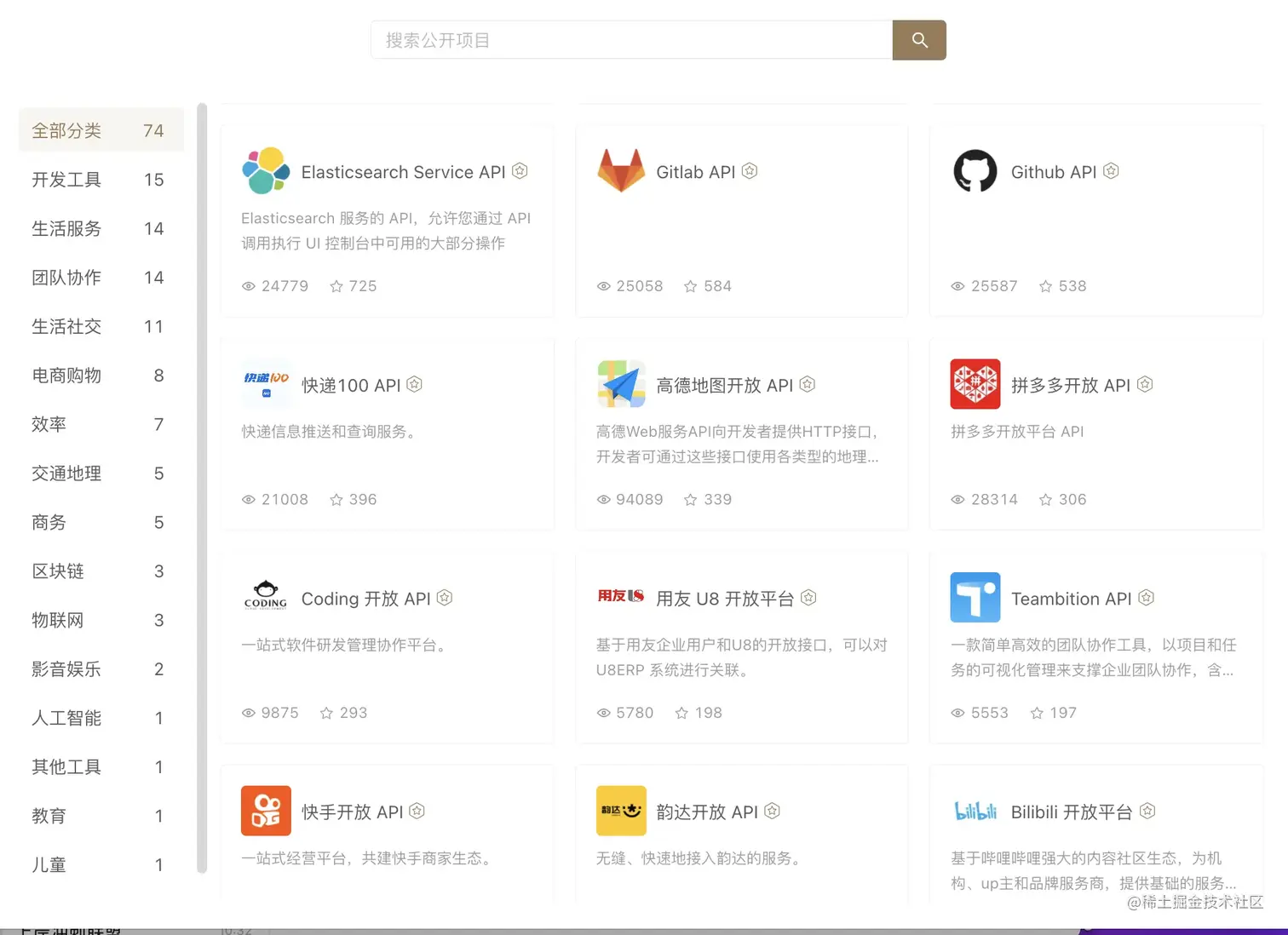Open the Gitlab API title link
1288x935 pixels.
(x=695, y=172)
